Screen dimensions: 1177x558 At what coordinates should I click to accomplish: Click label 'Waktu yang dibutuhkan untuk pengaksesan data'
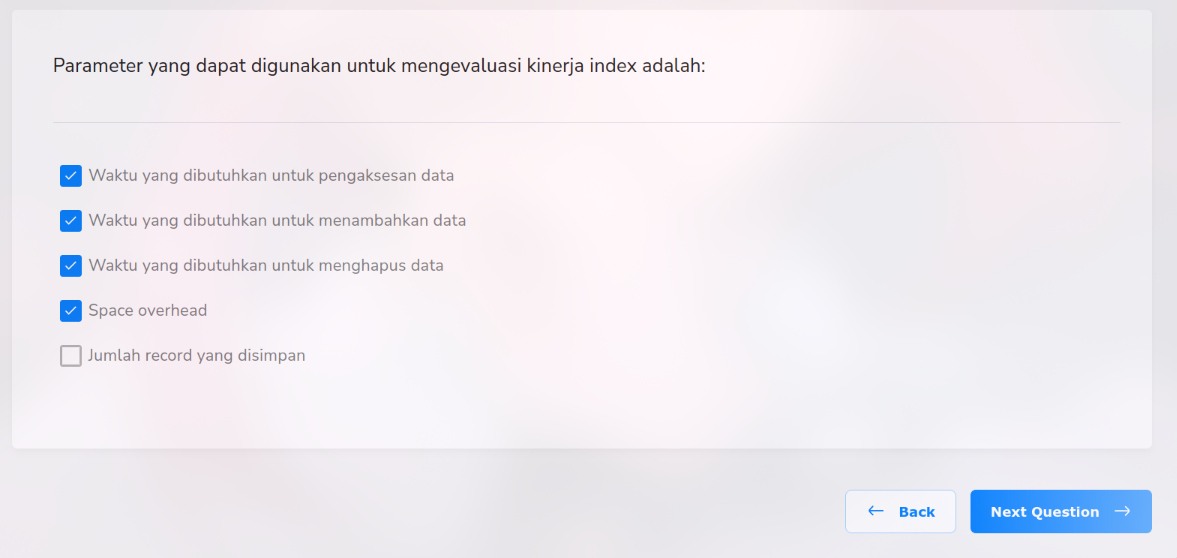(271, 176)
